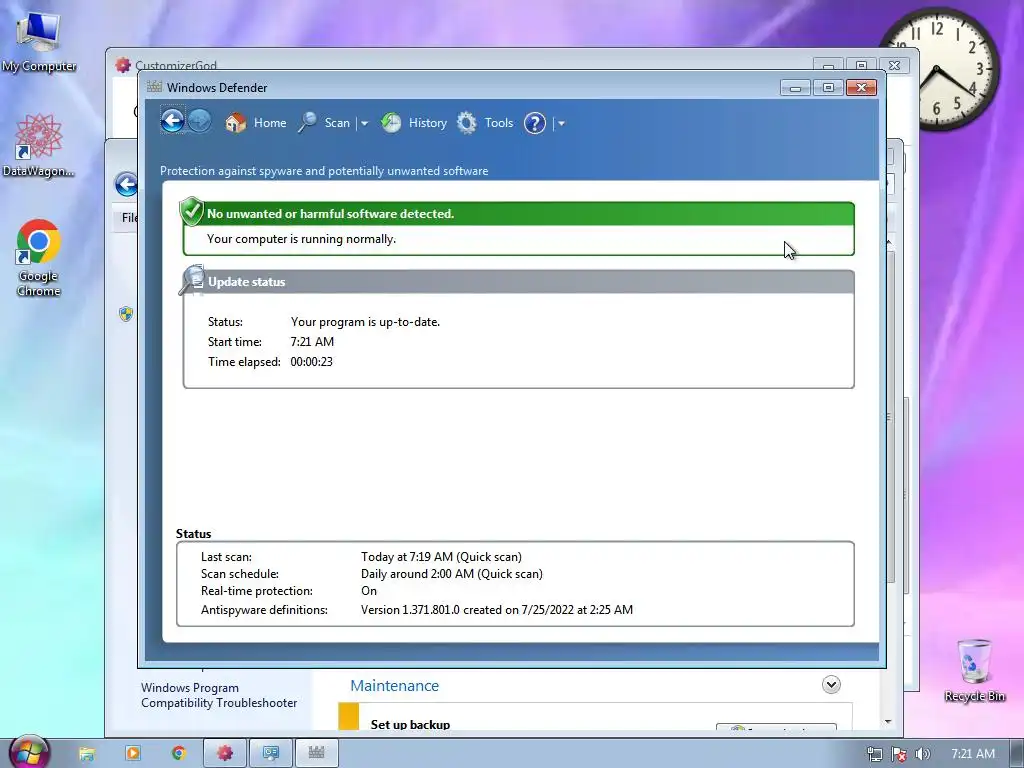
Task: Click the Time elapsed value 00:00:23
Action: pyautogui.click(x=312, y=362)
